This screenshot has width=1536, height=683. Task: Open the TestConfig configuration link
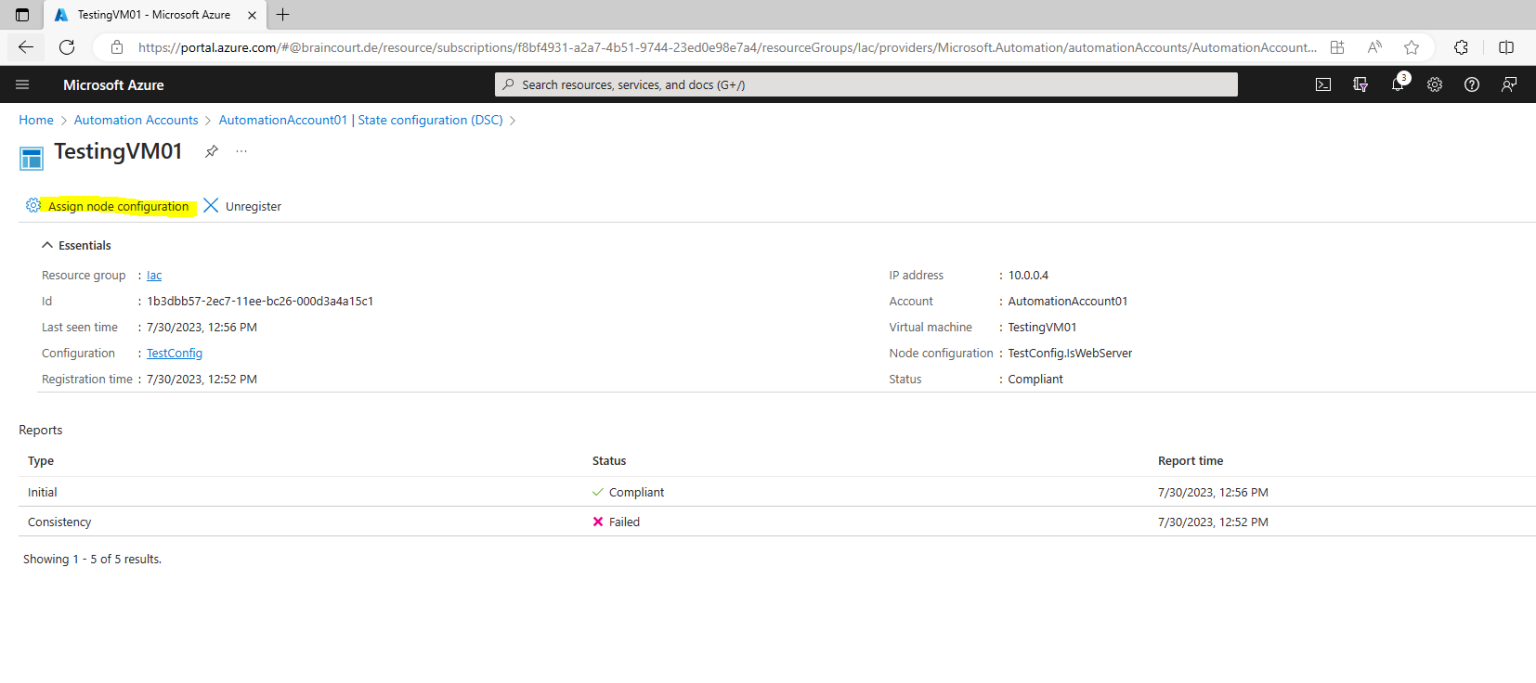tap(174, 352)
